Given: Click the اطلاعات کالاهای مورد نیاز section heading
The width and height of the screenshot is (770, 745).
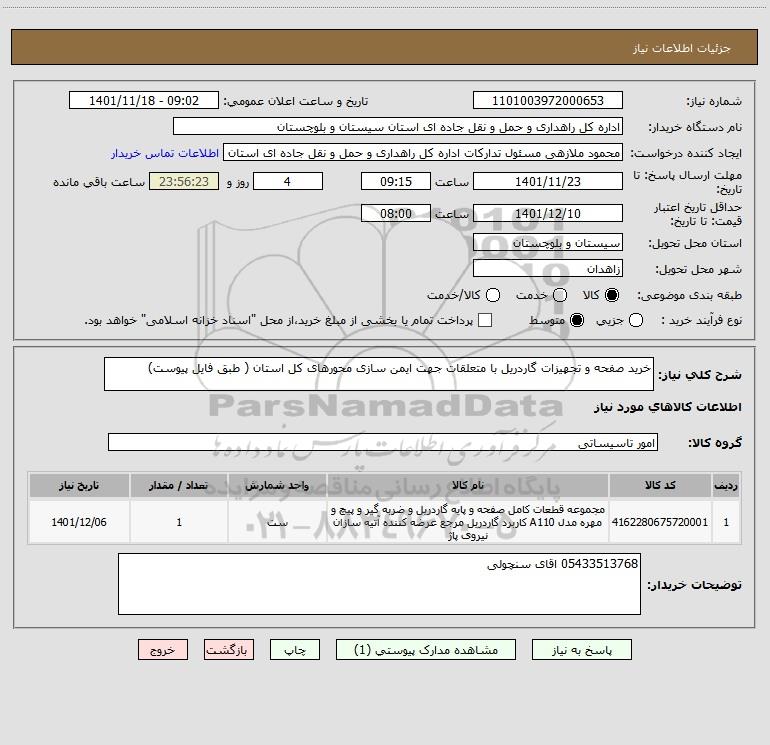Looking at the screenshot, I should tap(667, 407).
